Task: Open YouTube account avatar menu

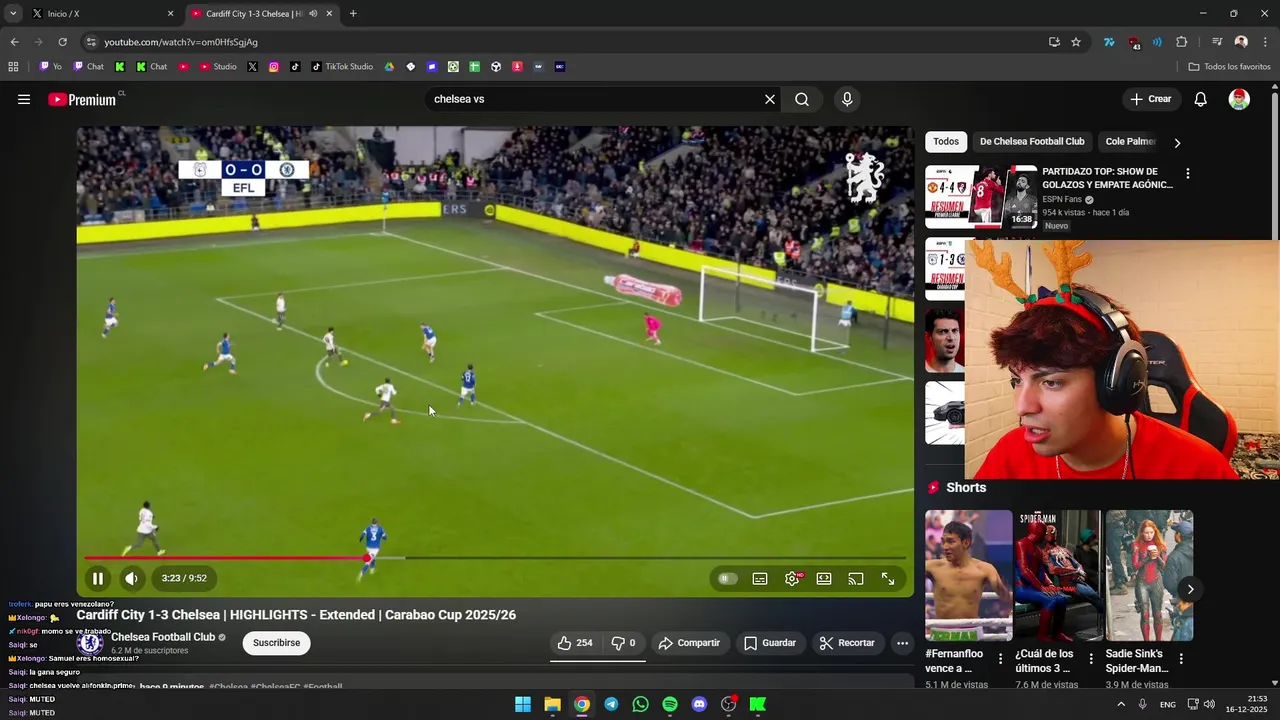Action: pyautogui.click(x=1239, y=99)
